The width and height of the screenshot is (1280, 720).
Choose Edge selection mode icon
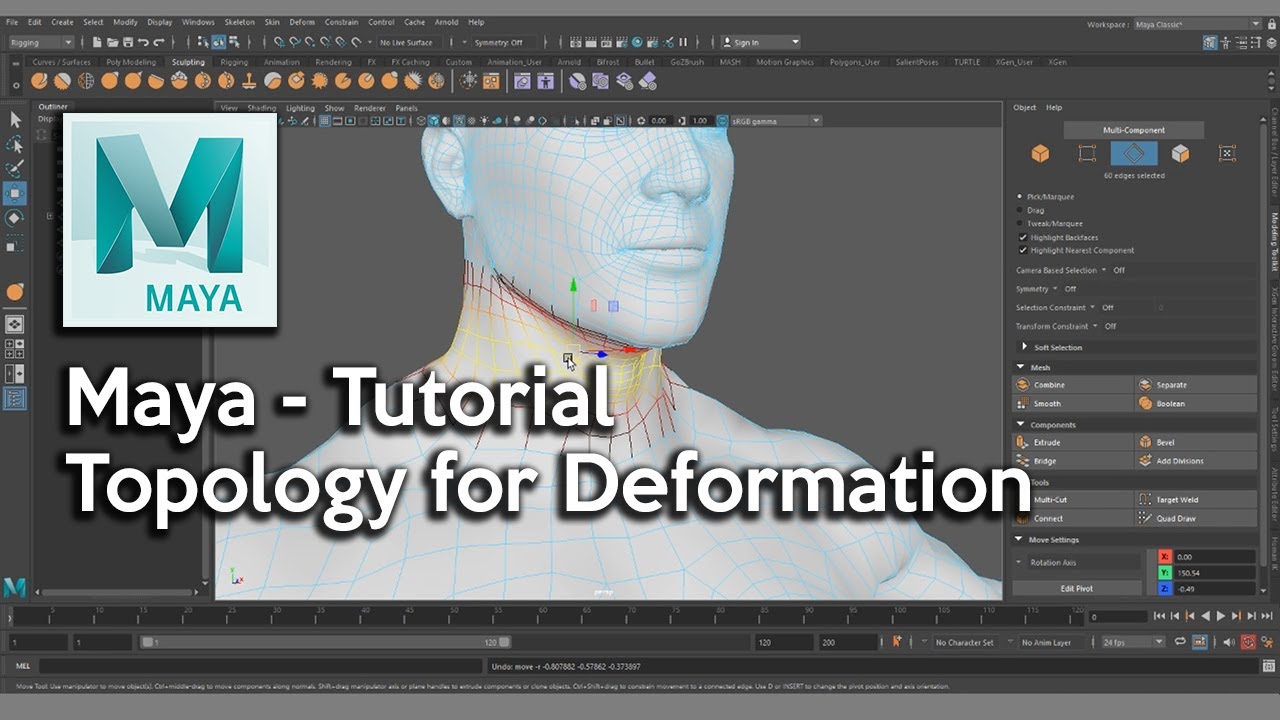(1134, 153)
